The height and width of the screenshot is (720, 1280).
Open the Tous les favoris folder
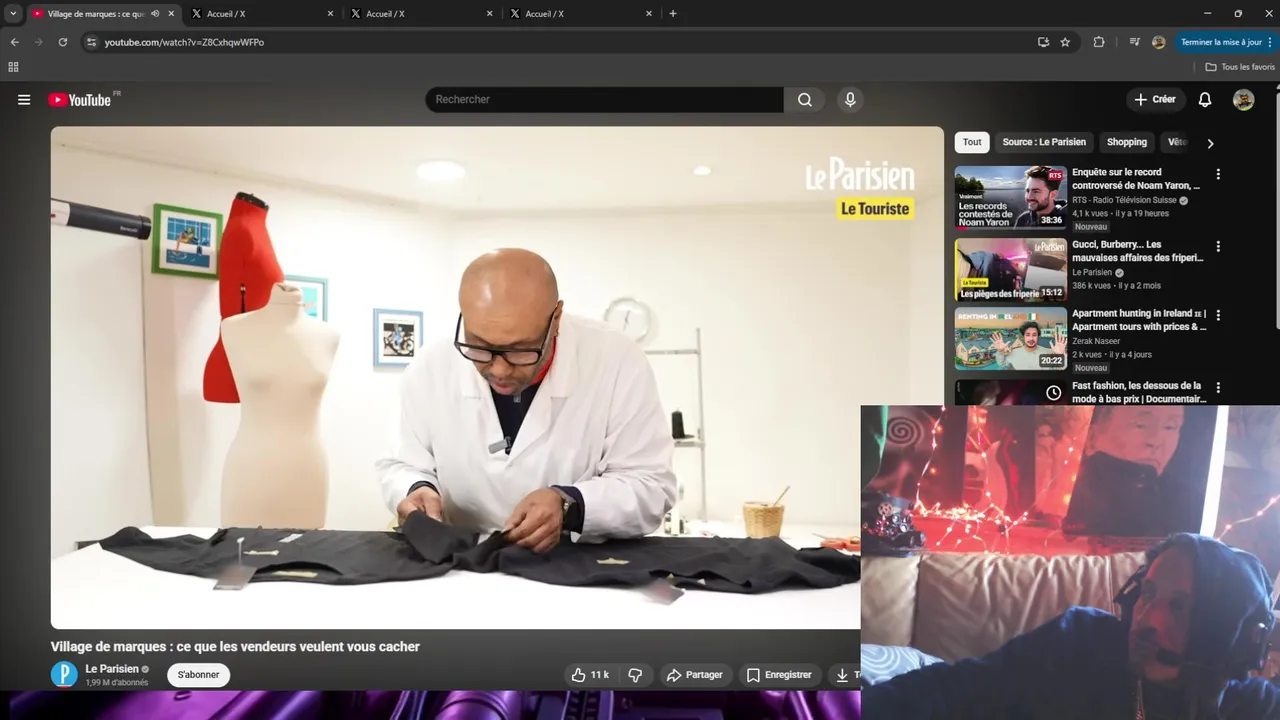[1240, 67]
